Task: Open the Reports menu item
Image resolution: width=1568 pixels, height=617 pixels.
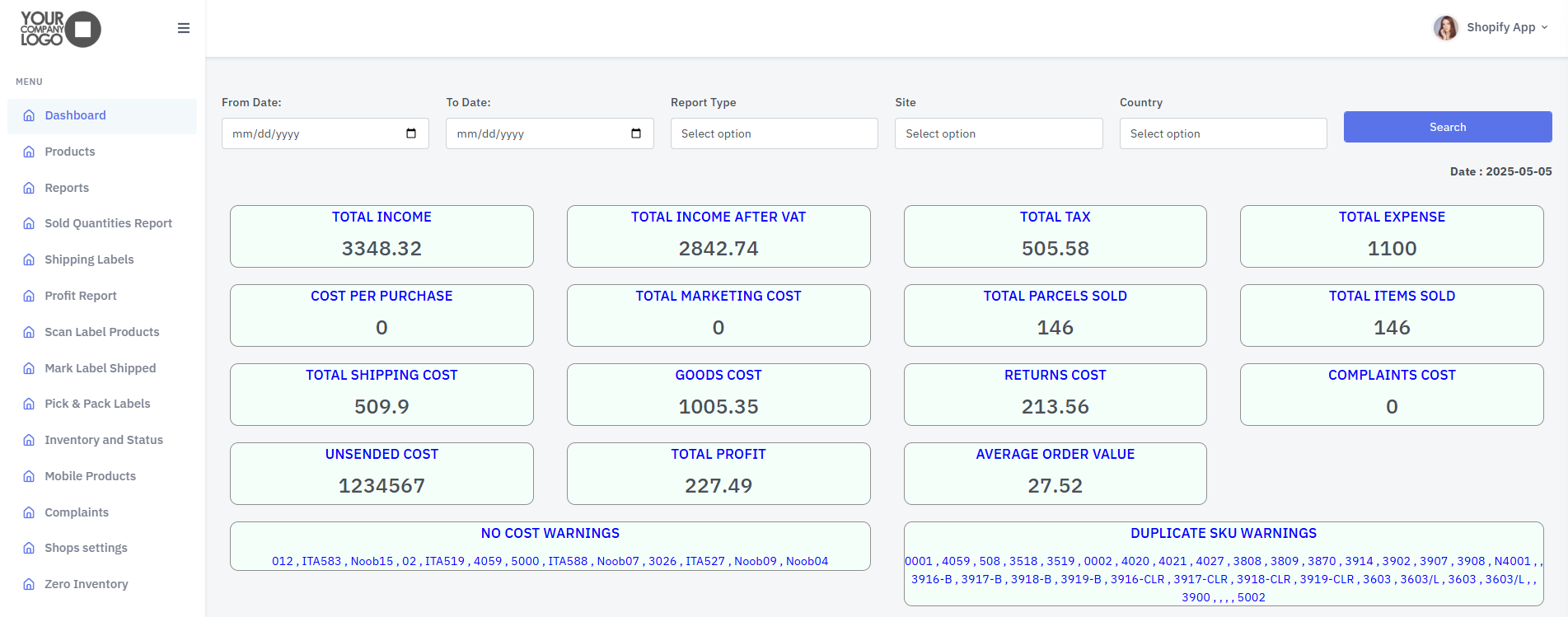Action: click(102, 188)
